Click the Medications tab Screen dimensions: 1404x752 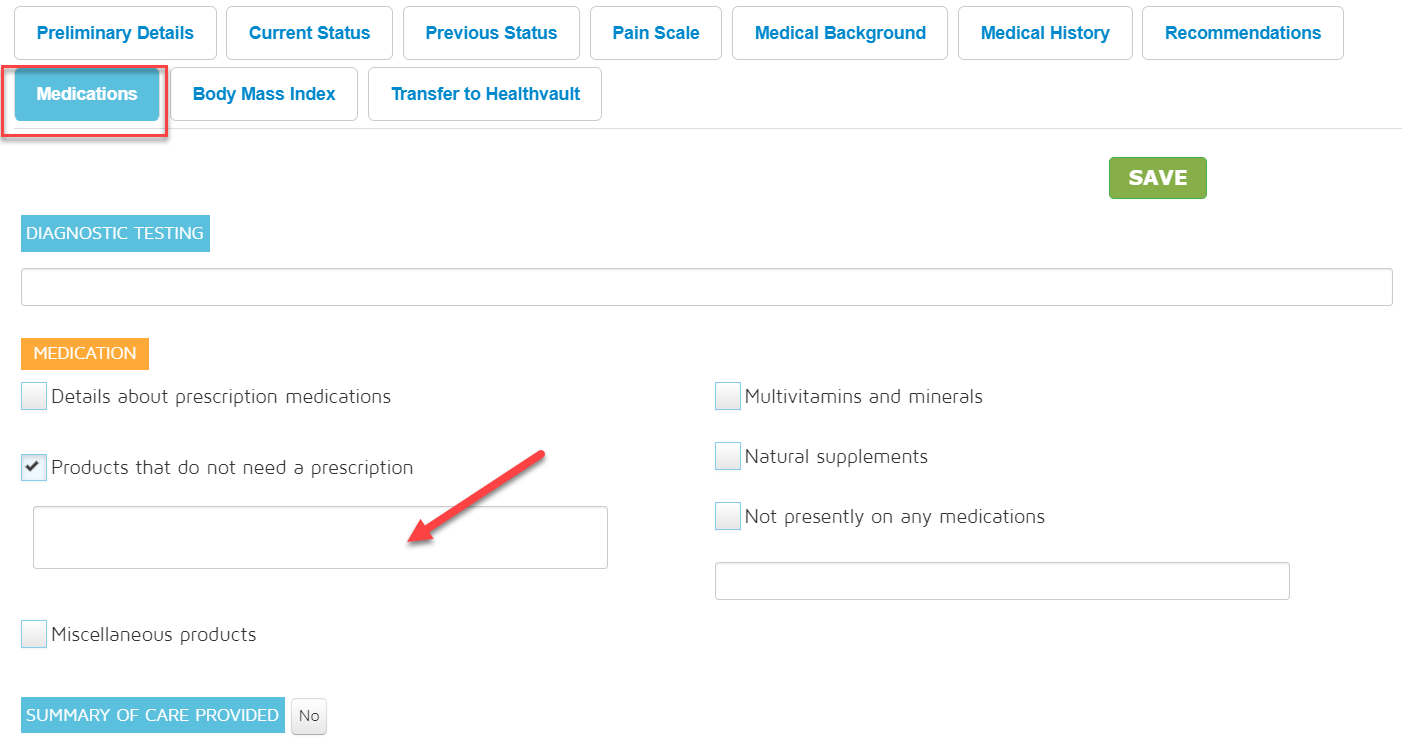(87, 94)
